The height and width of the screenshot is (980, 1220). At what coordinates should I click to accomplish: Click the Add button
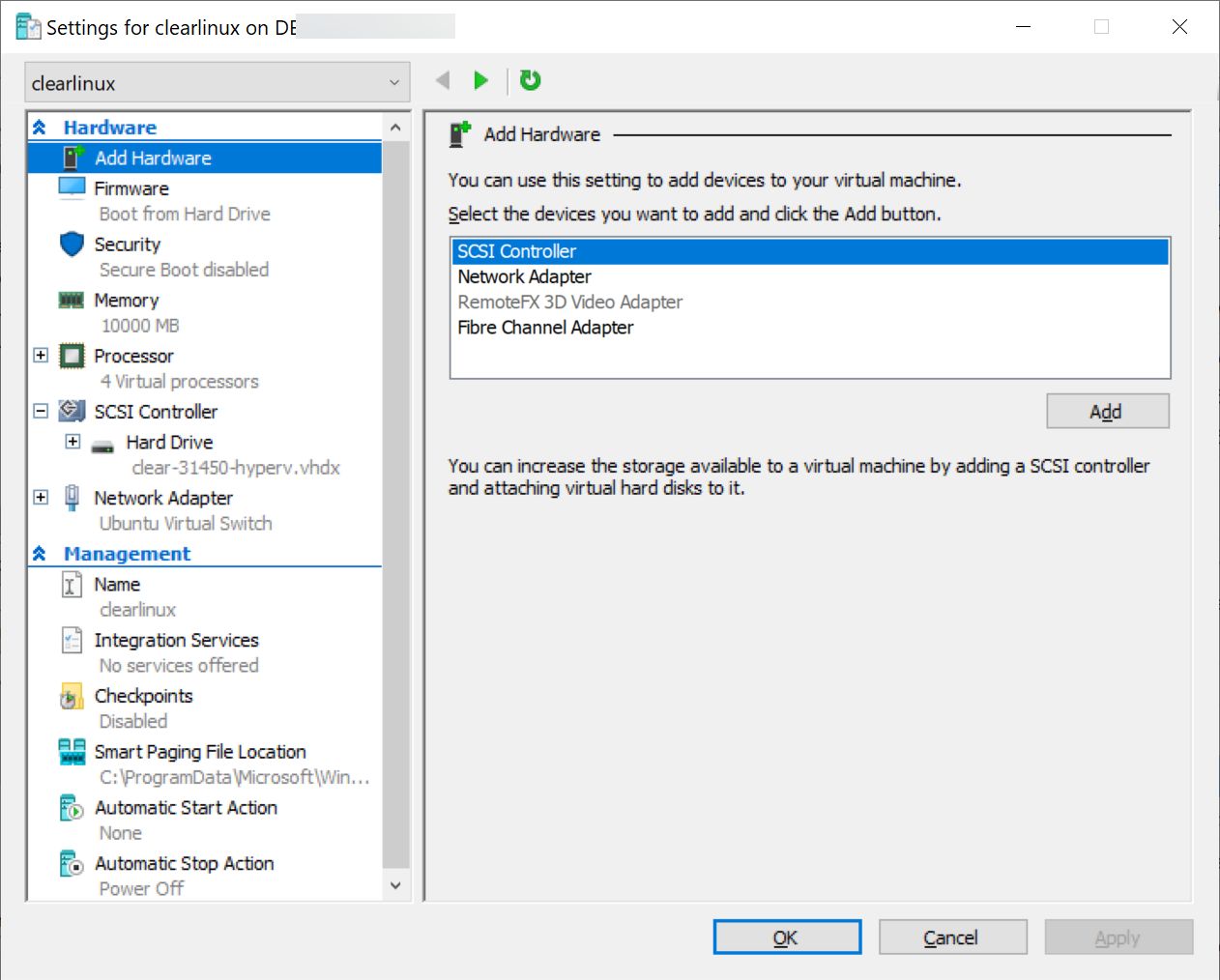pos(1108,412)
